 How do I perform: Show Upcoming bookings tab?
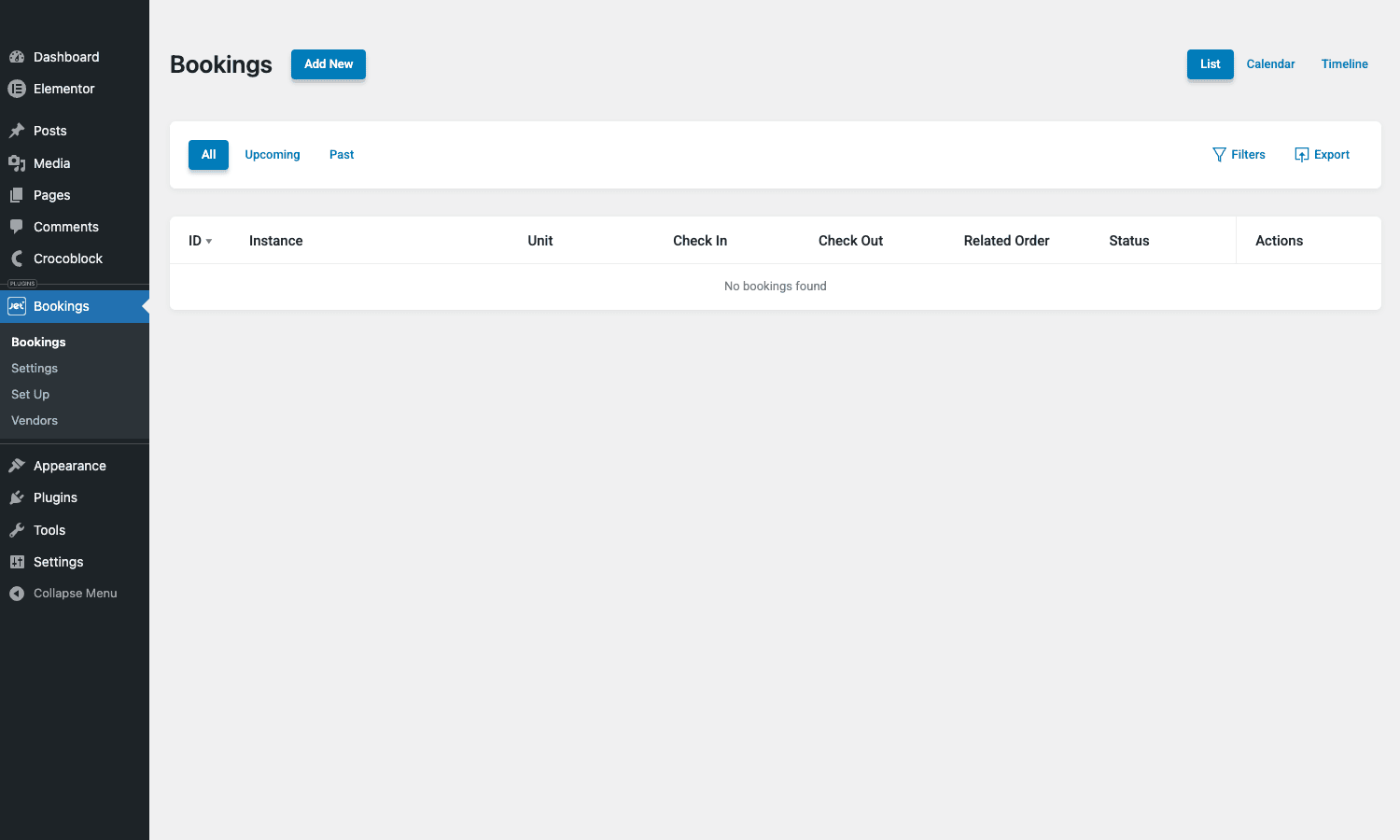tap(273, 155)
